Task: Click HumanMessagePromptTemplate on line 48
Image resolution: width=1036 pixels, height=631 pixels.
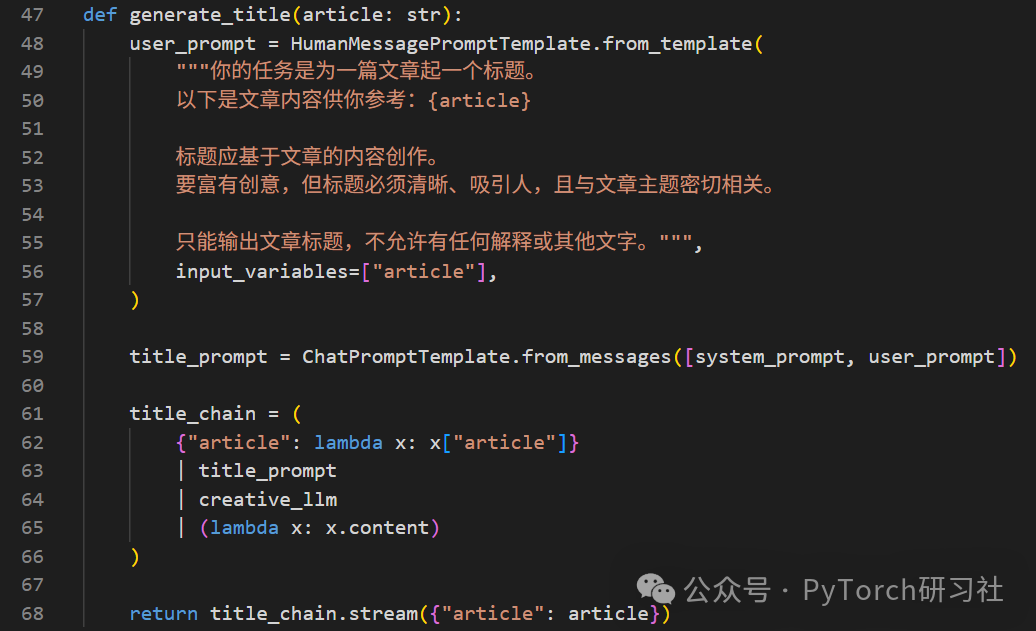Action: tap(441, 44)
